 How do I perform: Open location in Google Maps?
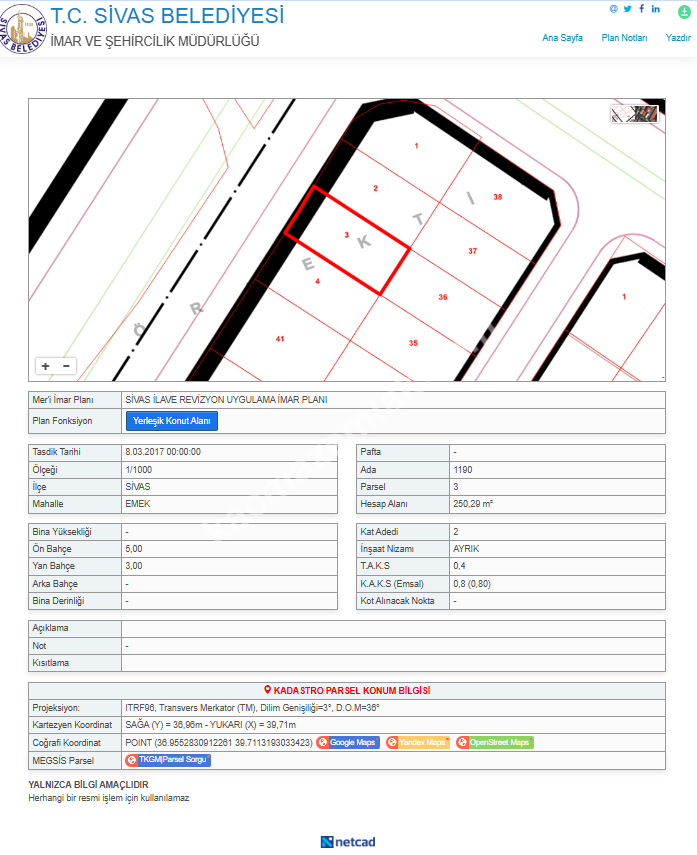[348, 743]
